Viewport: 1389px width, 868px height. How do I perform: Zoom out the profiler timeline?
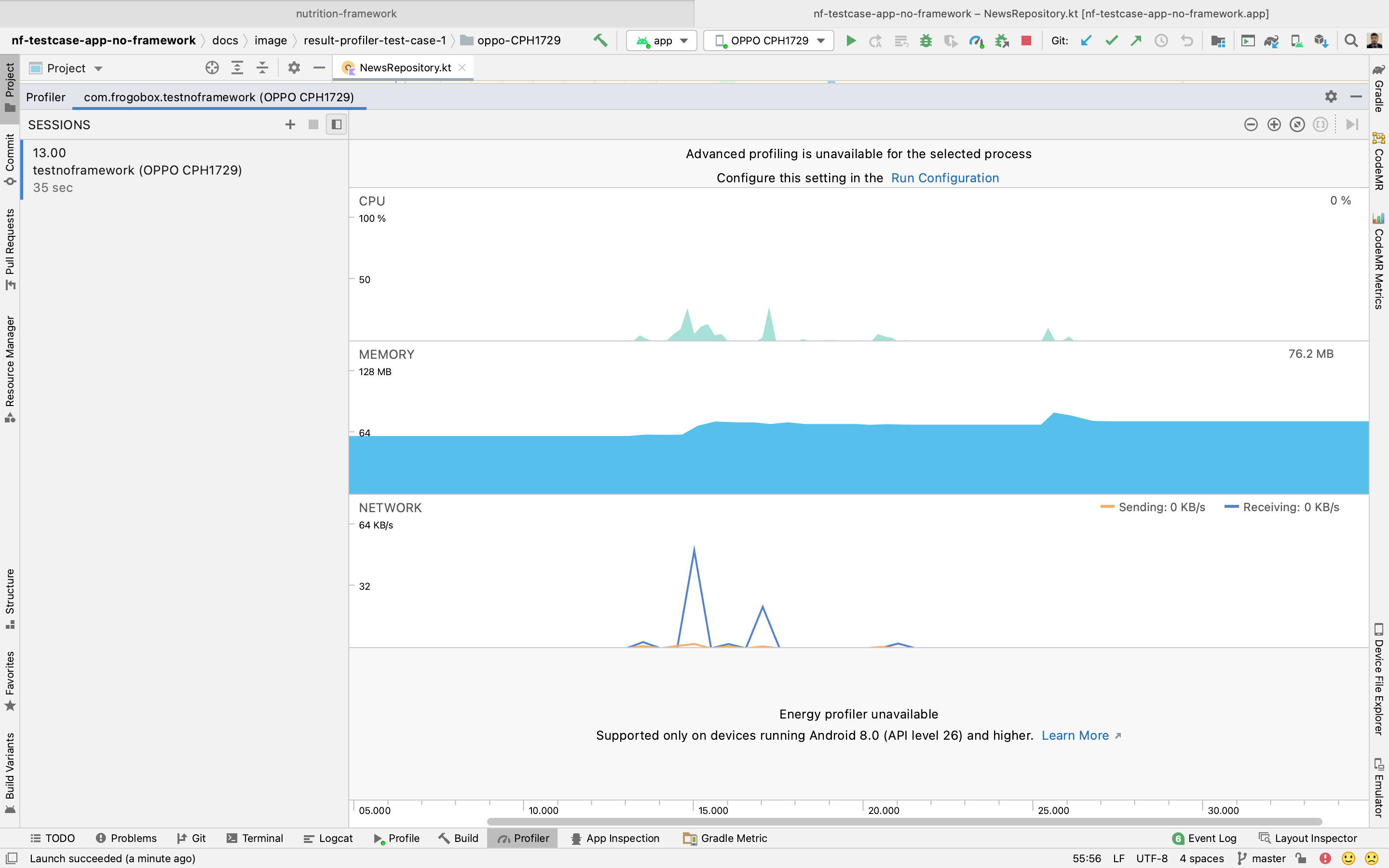[x=1251, y=124]
